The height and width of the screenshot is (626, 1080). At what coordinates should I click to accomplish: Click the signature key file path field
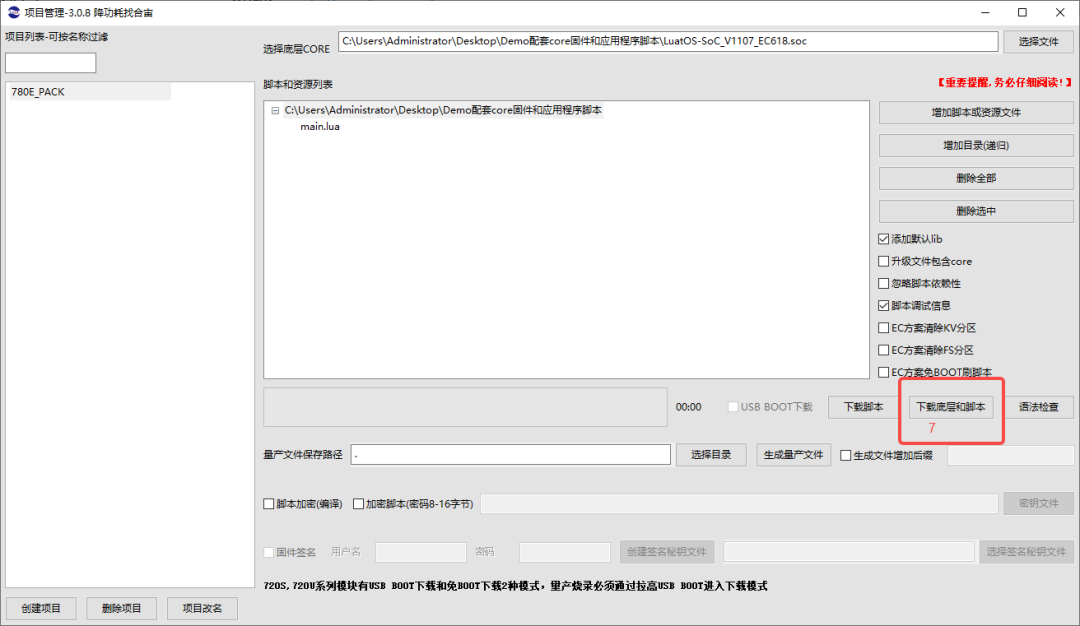pos(849,552)
